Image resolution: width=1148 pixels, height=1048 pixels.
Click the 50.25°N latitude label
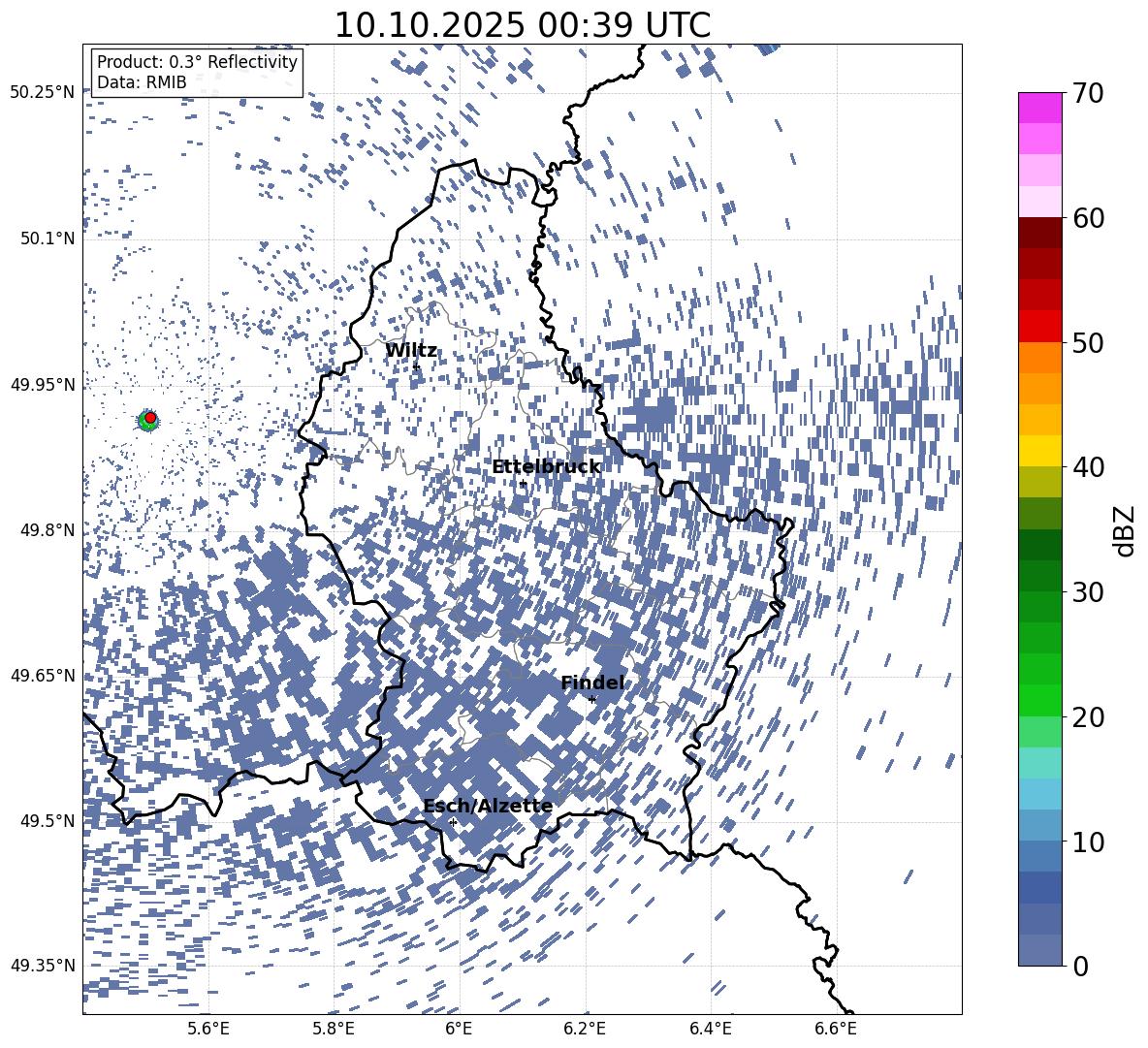point(43,93)
